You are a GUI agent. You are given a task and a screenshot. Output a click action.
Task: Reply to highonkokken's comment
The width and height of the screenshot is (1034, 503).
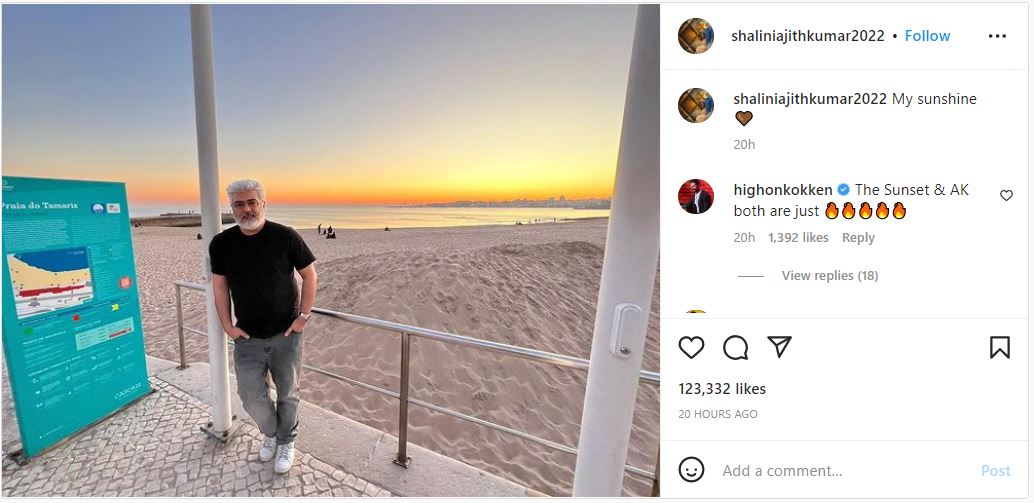pos(858,238)
